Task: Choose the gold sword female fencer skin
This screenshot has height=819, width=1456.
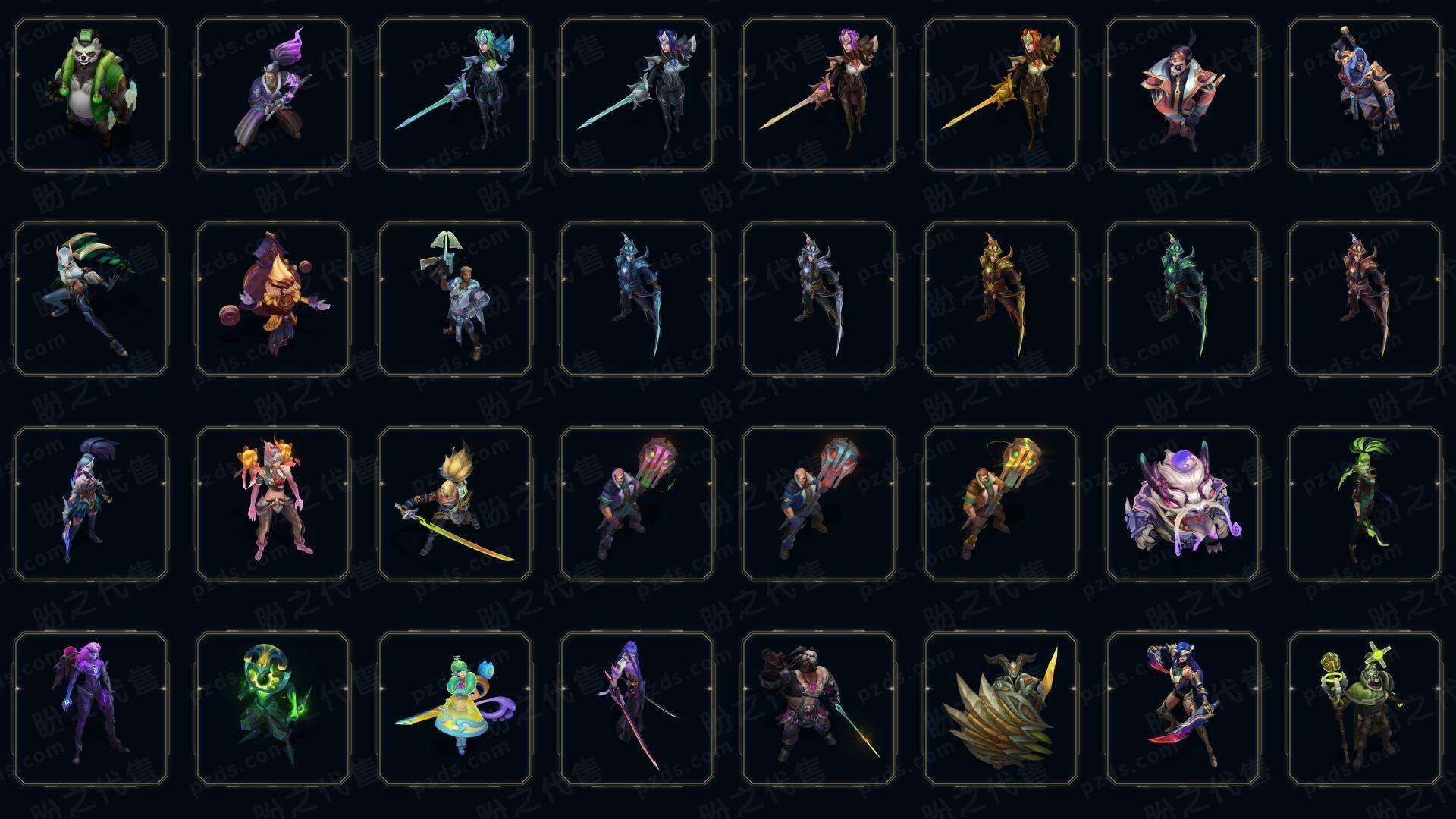Action: pyautogui.click(x=1001, y=95)
